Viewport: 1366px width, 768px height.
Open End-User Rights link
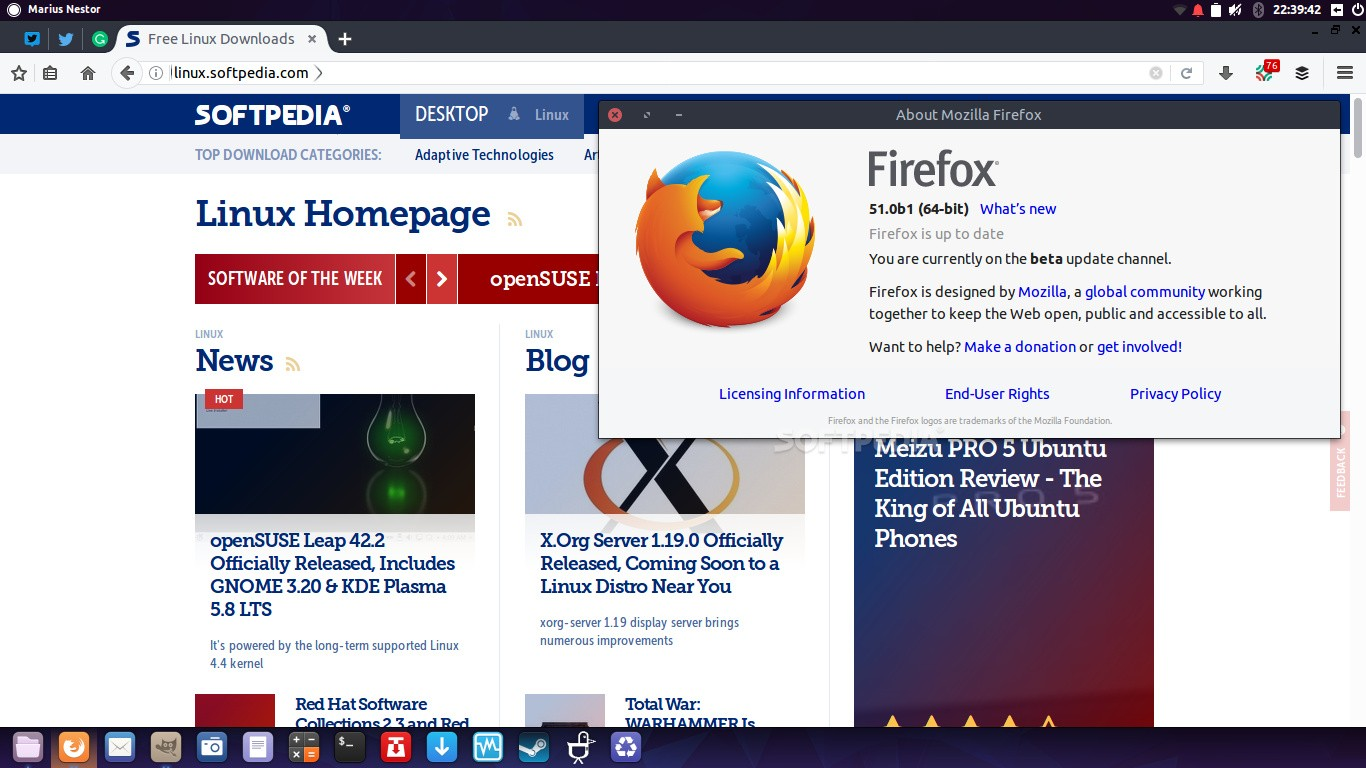point(997,394)
